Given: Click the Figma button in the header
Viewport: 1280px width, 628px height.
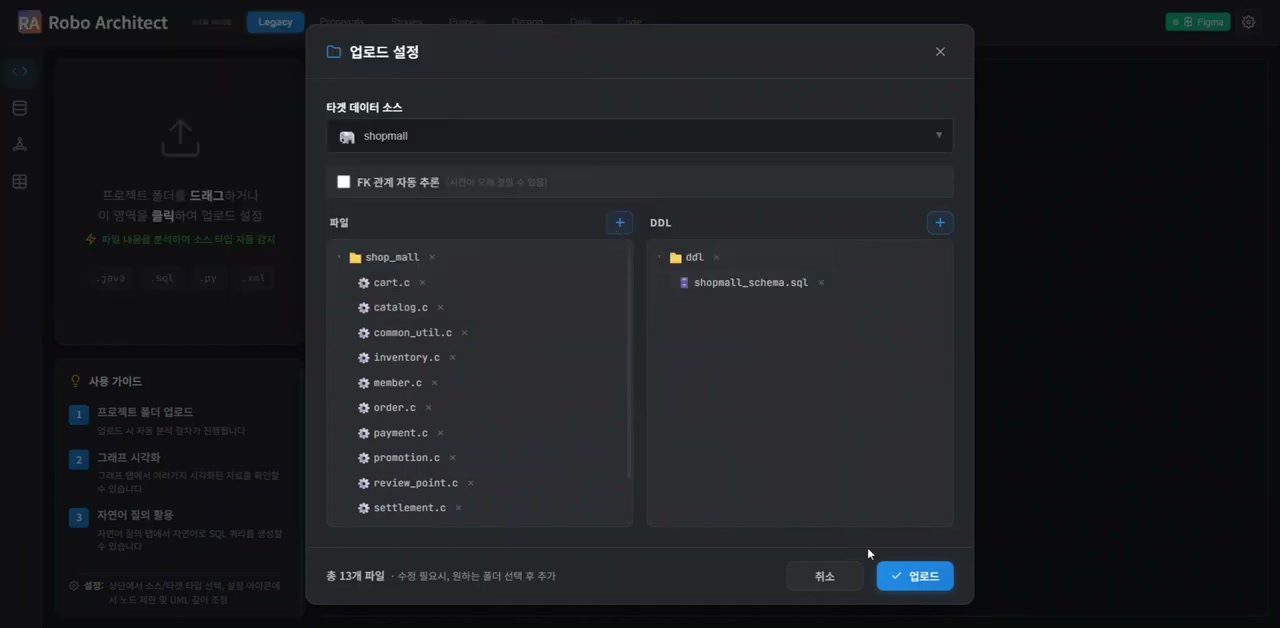Looking at the screenshot, I should [1198, 22].
